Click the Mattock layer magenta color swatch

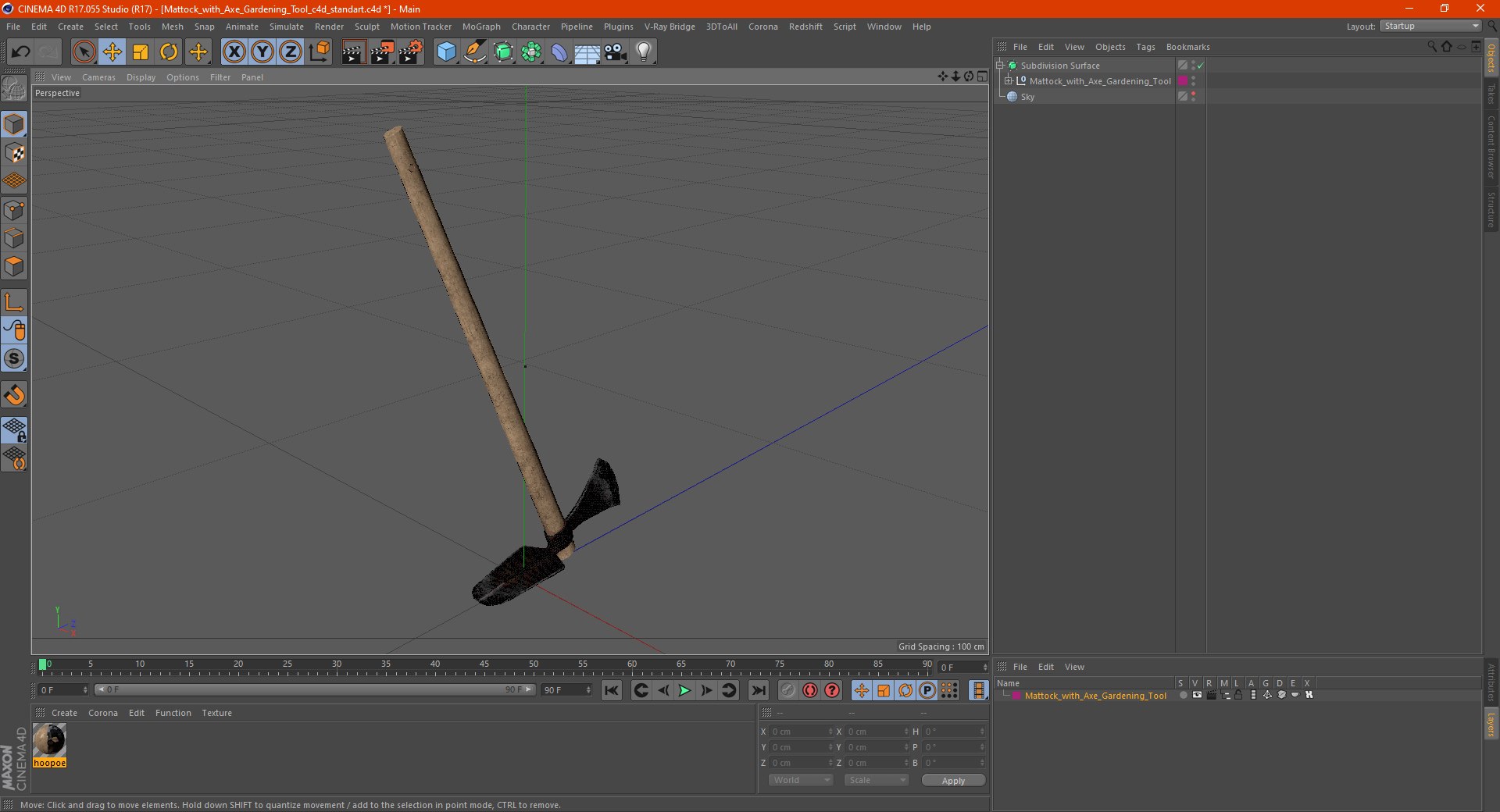click(x=1016, y=696)
